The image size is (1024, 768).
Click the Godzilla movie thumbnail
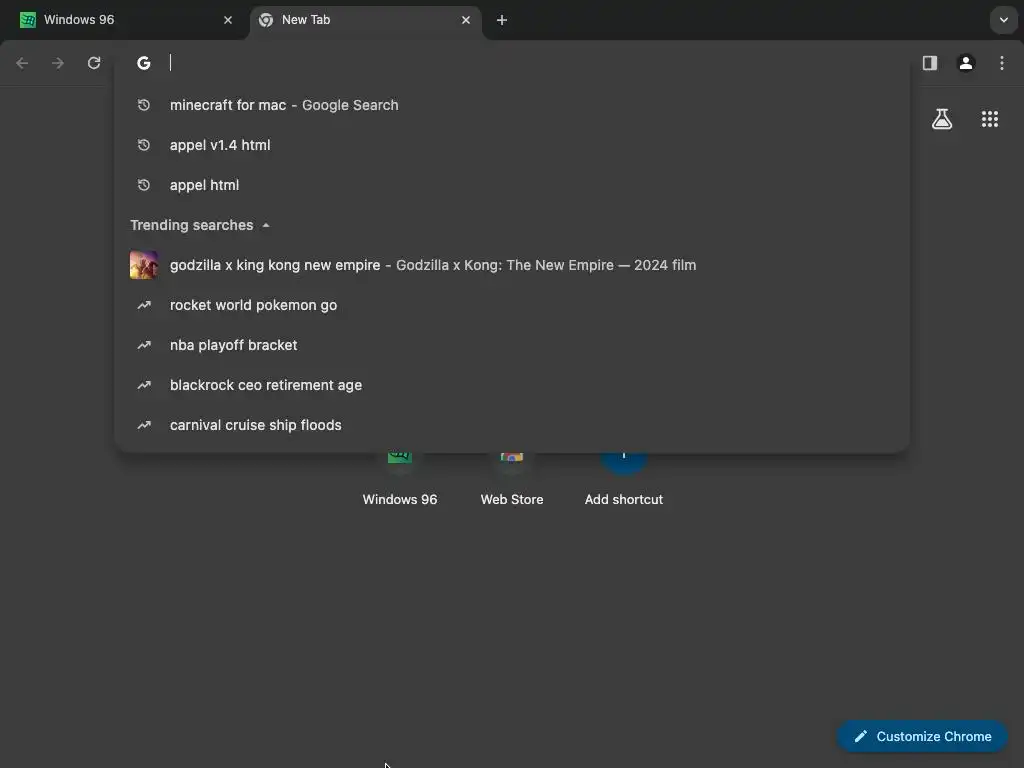(x=144, y=265)
